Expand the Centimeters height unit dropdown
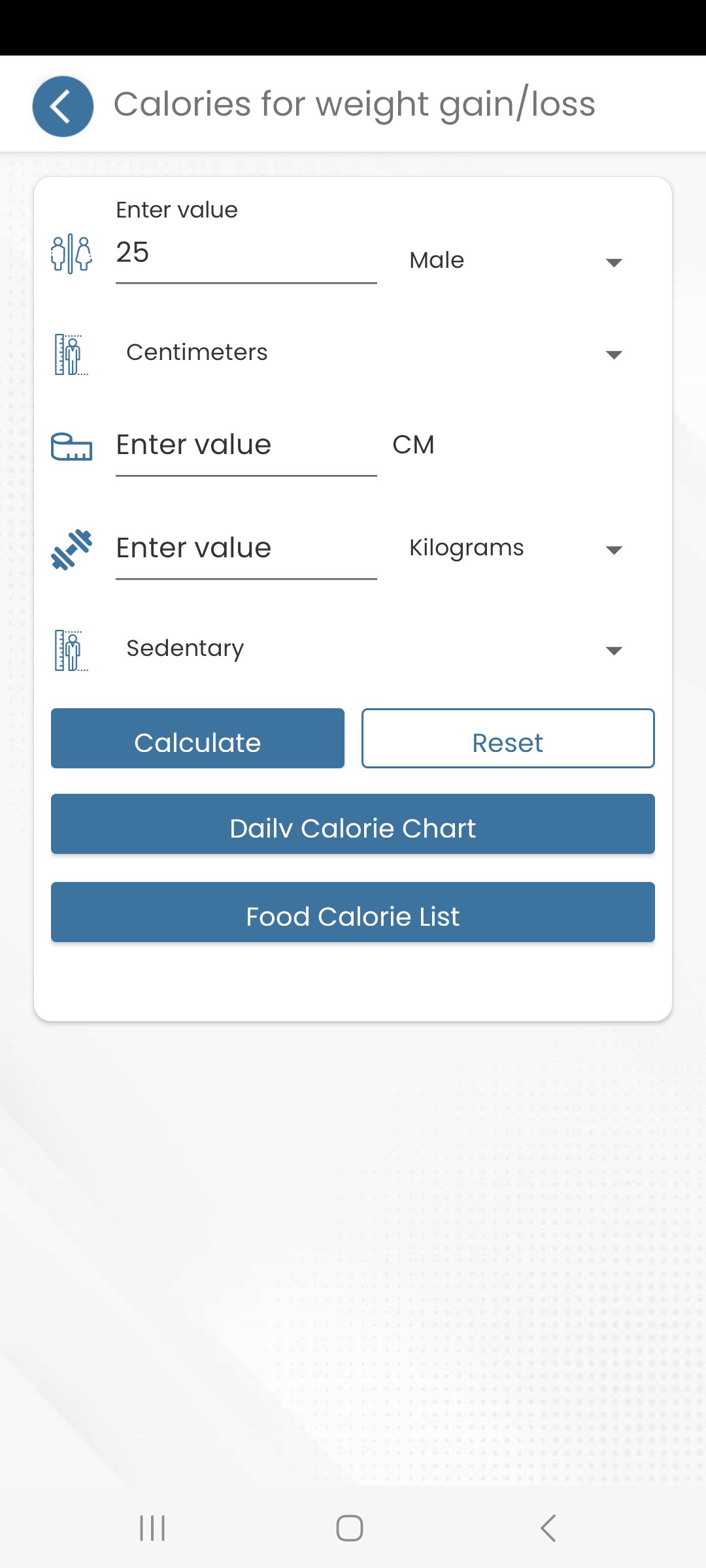706x1568 pixels. pos(373,353)
